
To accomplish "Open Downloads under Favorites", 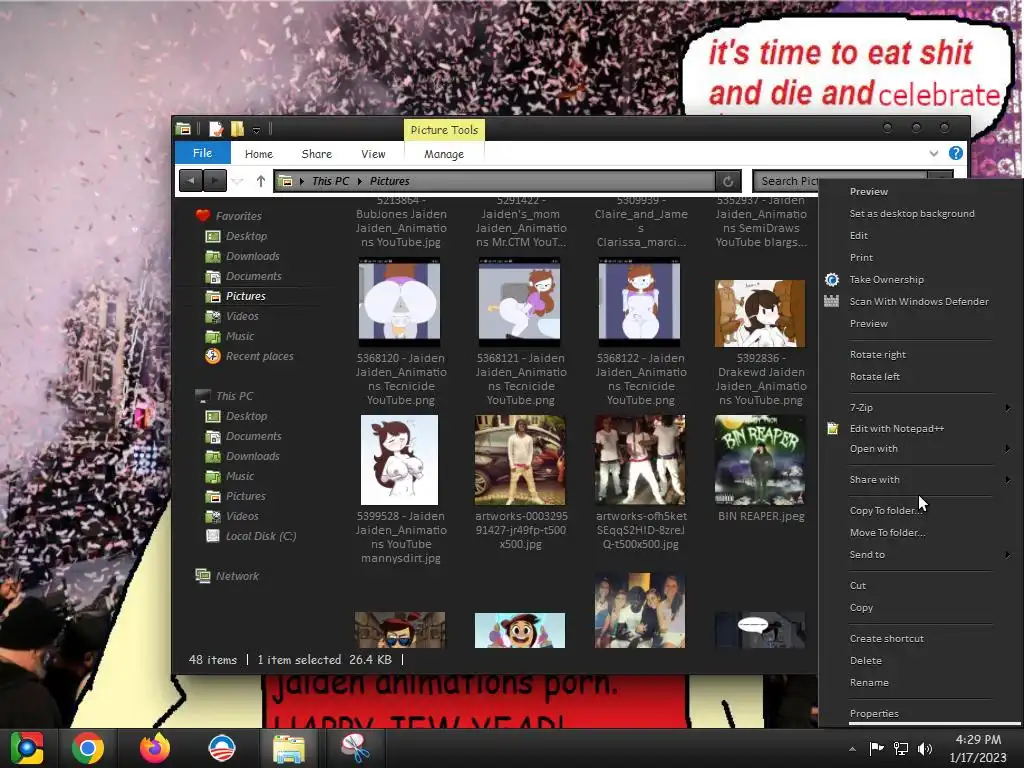I will (253, 256).
